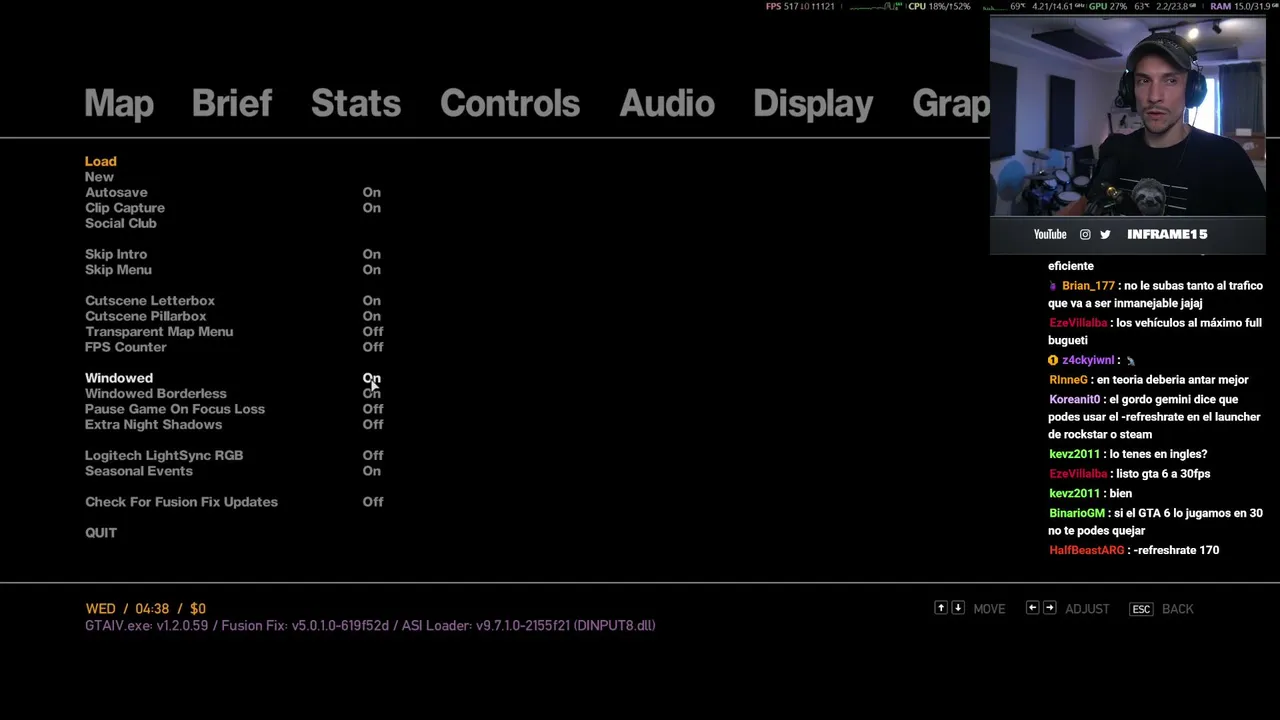This screenshot has width=1280, height=720.
Task: Toggle the Autosave On value
Action: click(x=372, y=192)
